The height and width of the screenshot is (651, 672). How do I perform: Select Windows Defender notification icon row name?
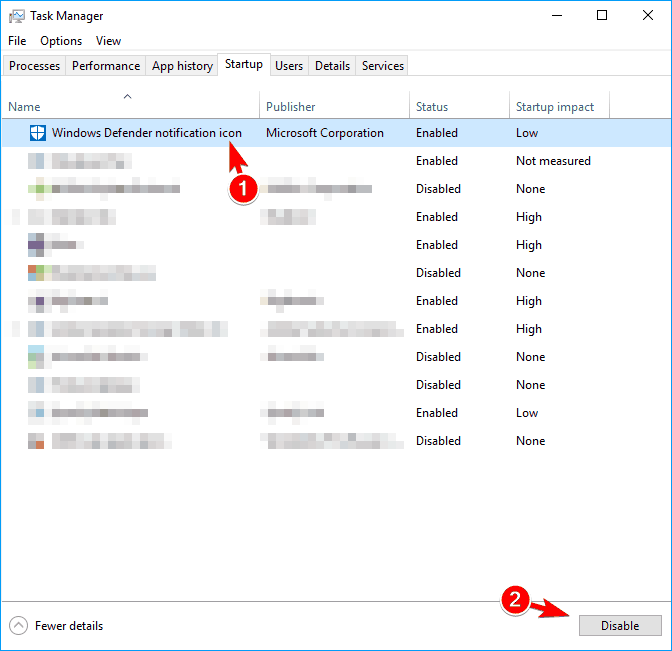pyautogui.click(x=147, y=133)
